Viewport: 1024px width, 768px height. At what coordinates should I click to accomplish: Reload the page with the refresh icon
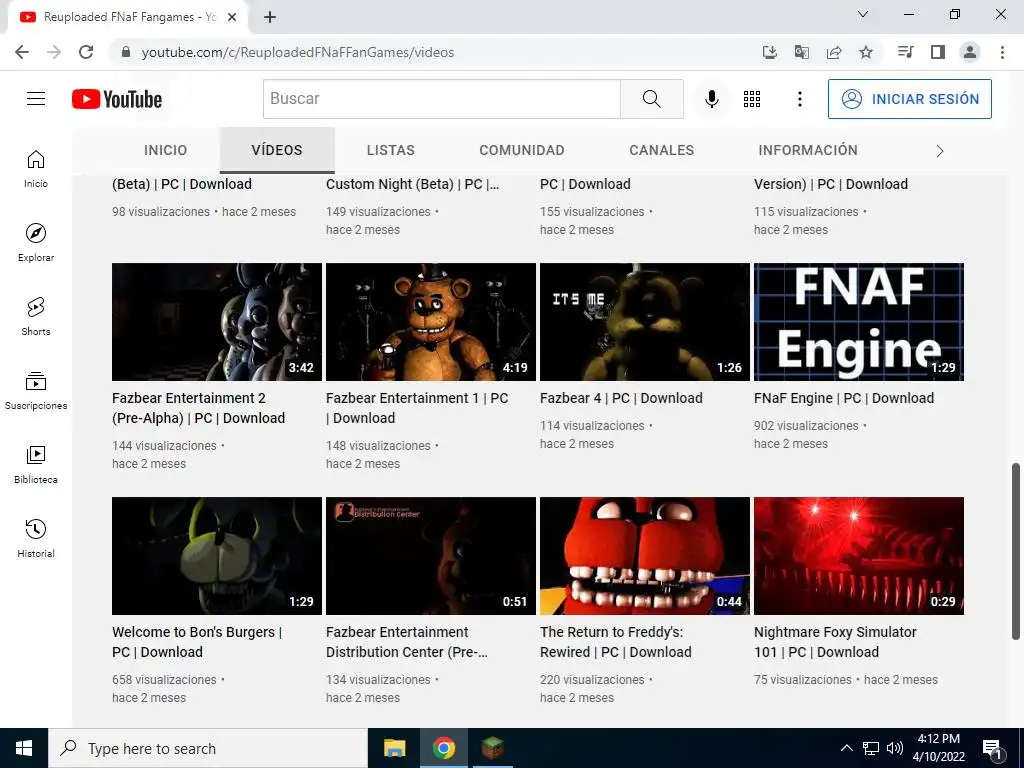[86, 52]
